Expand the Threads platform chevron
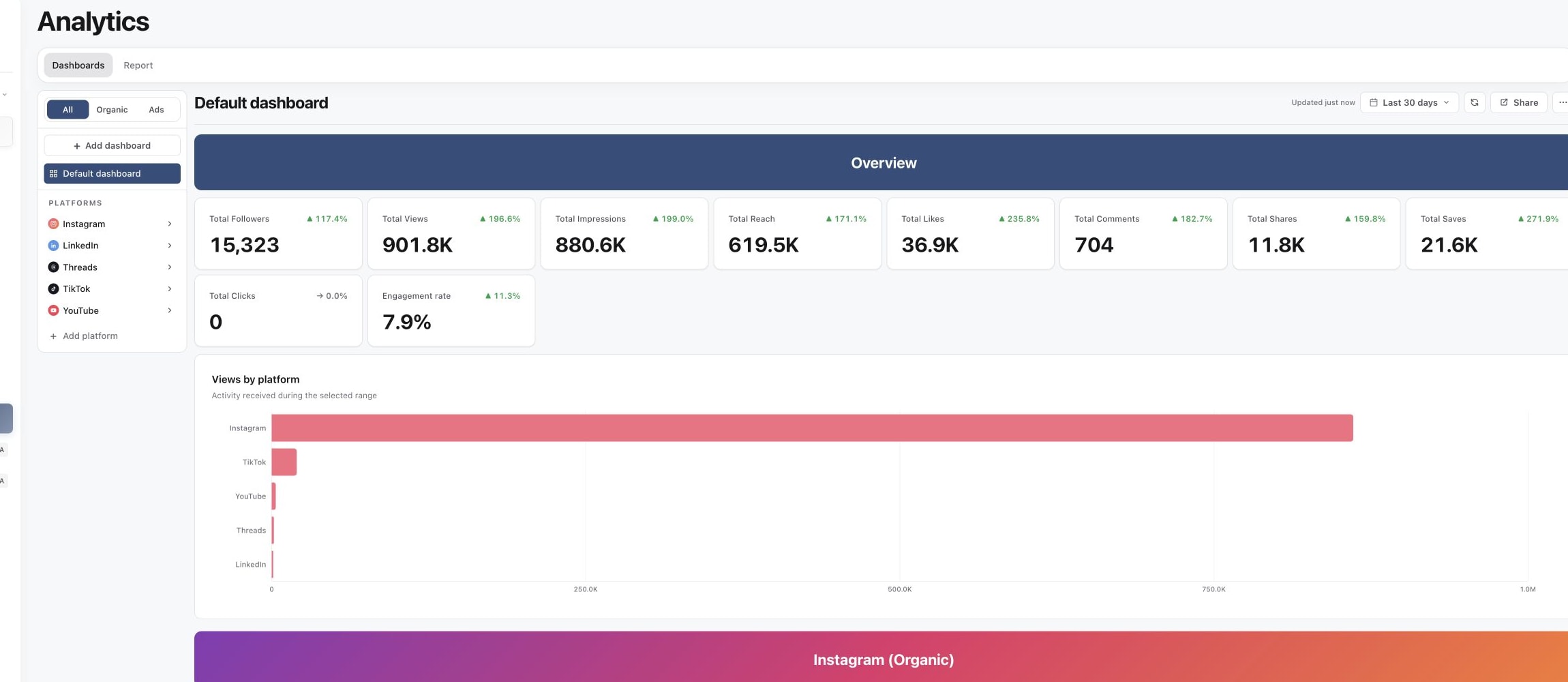This screenshot has width=1568, height=682. 170,267
